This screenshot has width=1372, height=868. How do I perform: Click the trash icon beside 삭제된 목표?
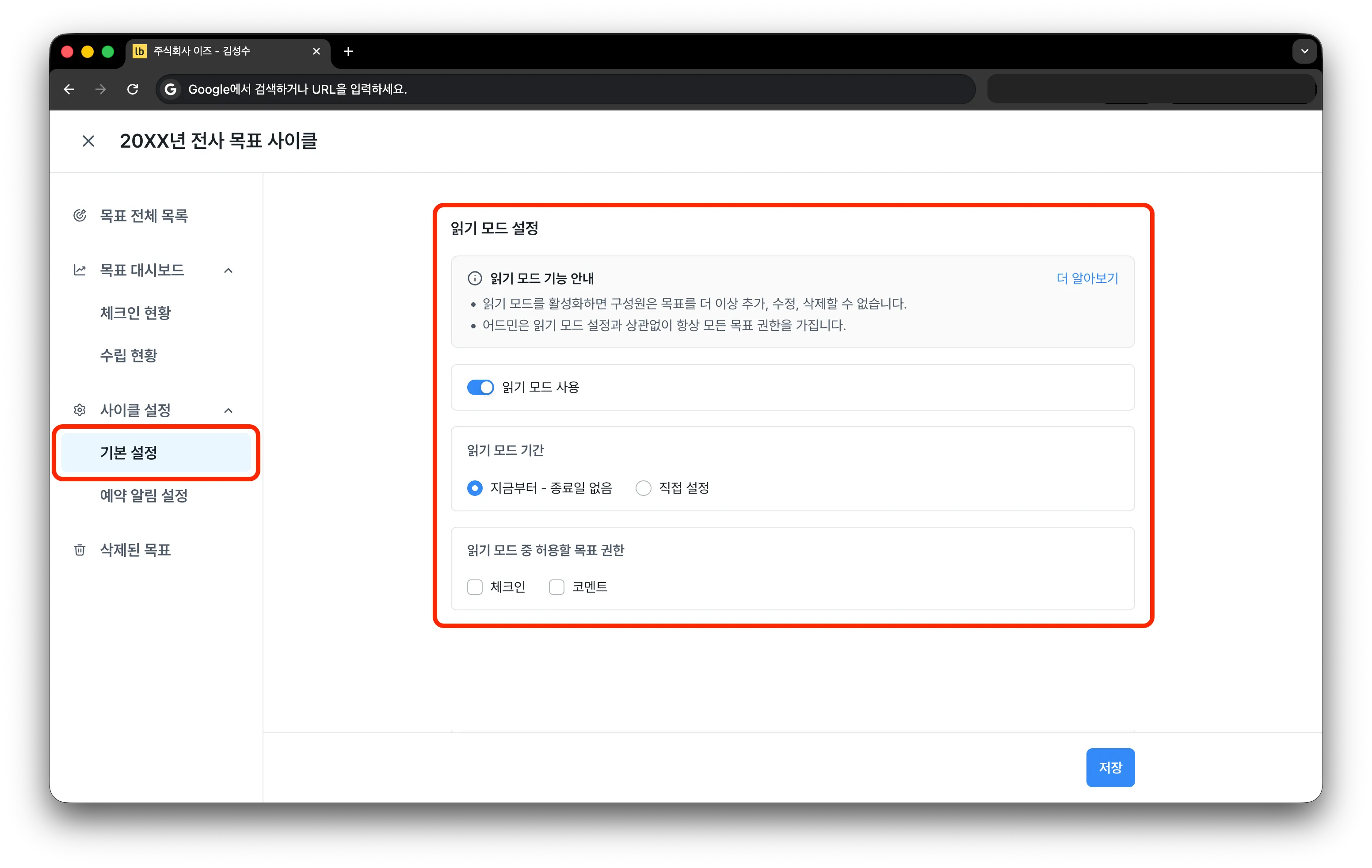pos(80,550)
